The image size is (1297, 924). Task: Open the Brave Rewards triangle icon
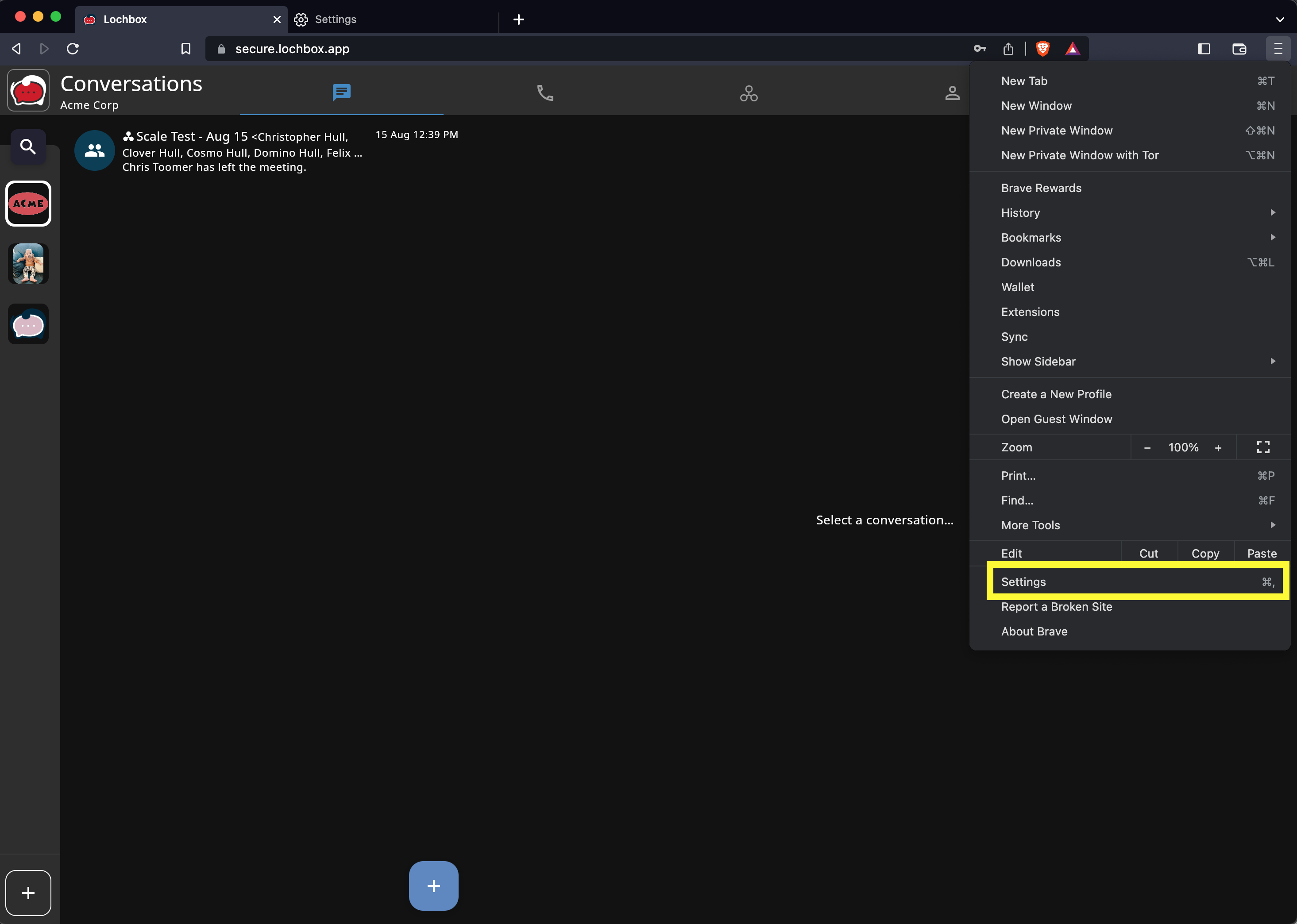coord(1072,49)
